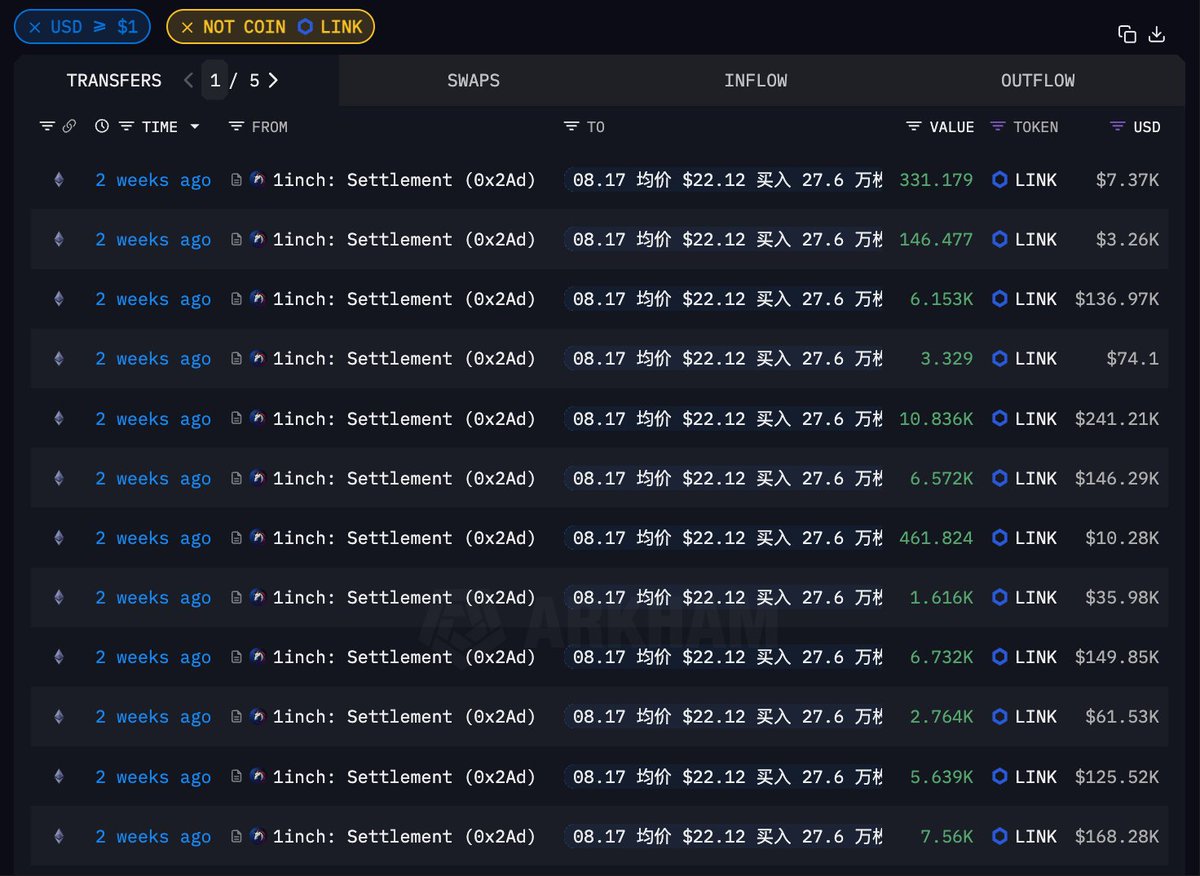Image resolution: width=1200 pixels, height=876 pixels.
Task: Click the value 2.764K
Action: click(941, 717)
